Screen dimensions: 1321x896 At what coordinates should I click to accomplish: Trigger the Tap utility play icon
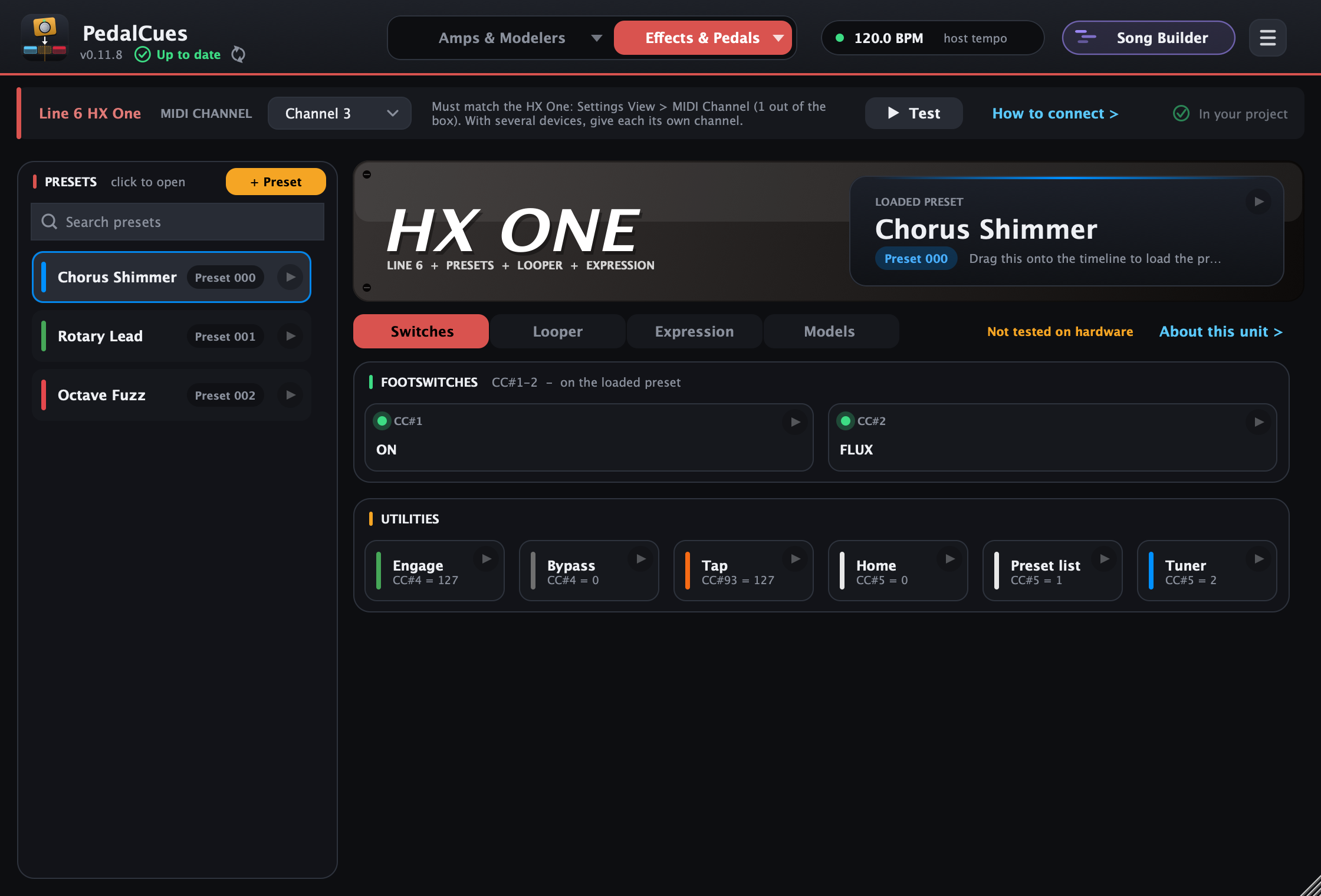(795, 559)
